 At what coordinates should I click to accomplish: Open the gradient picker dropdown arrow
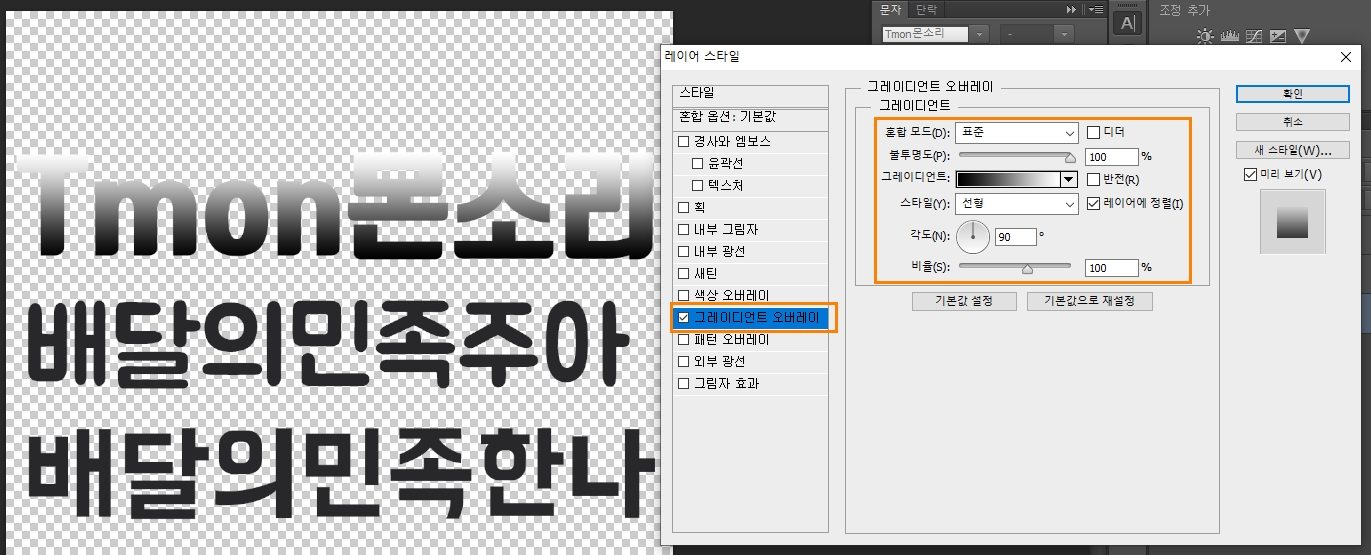point(1068,180)
